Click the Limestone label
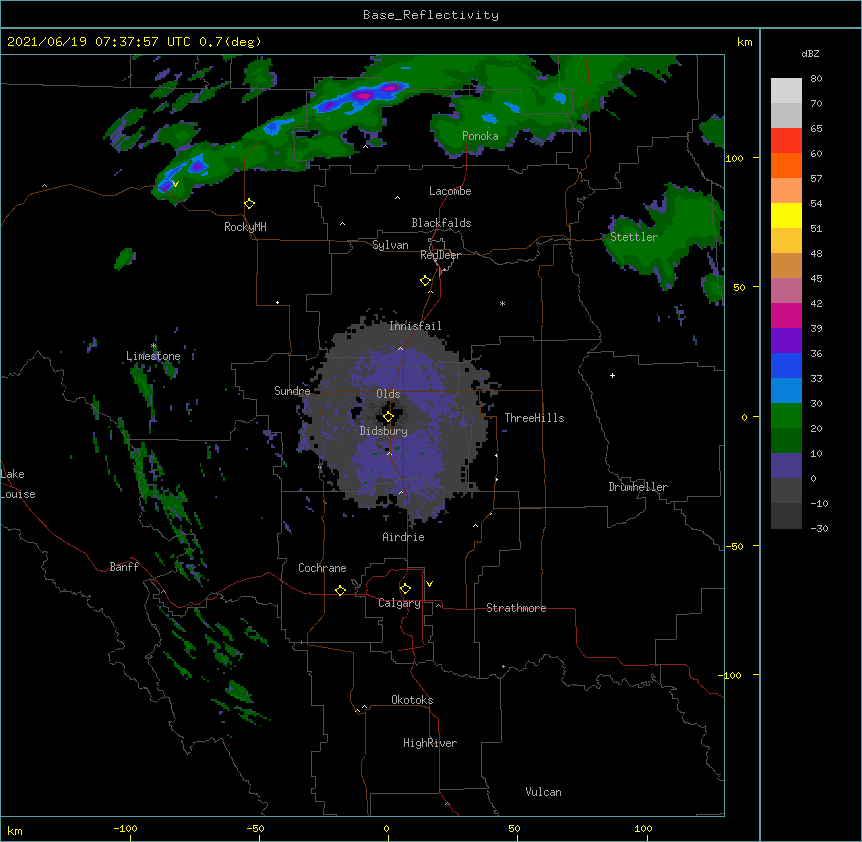The width and height of the screenshot is (862, 842). [x=153, y=356]
